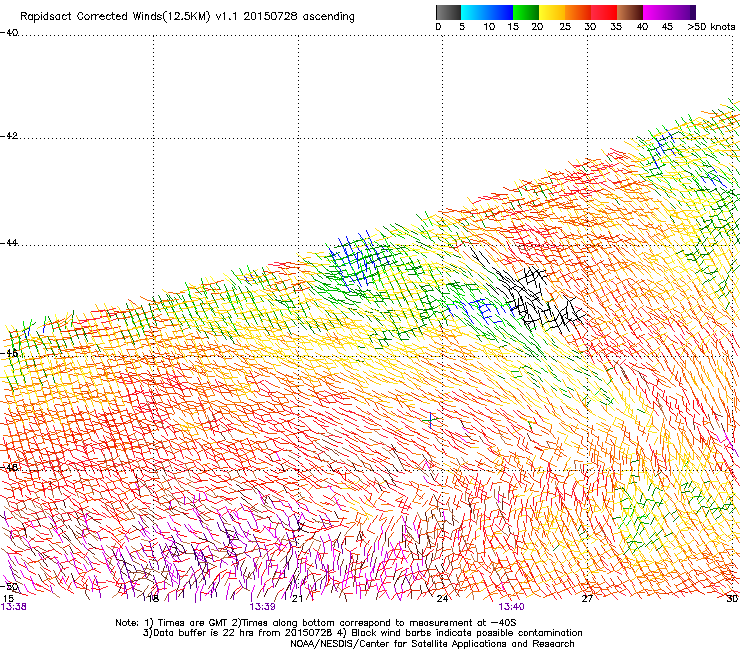Click the purple '13:38' time label
740x650 pixels.
[x=14, y=607]
